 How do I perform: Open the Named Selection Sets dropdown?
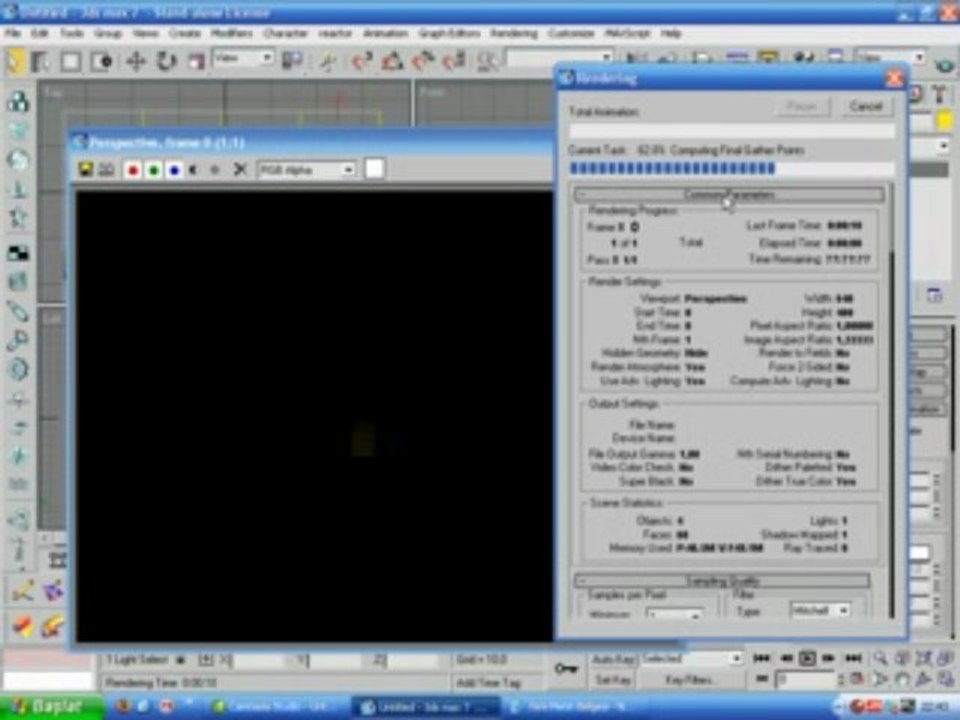[560, 58]
